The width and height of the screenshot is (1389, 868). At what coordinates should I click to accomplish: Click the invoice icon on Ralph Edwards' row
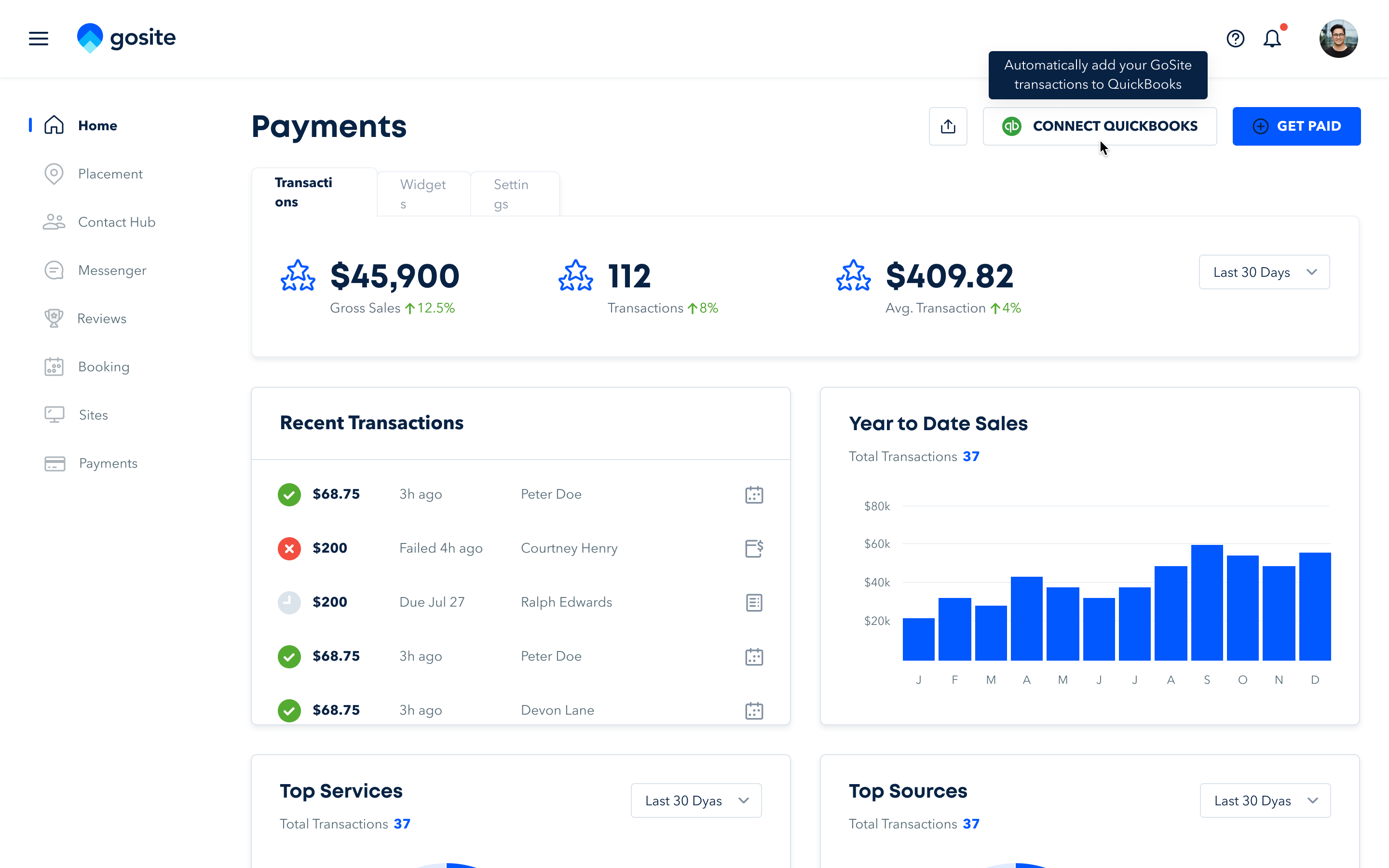(754, 602)
